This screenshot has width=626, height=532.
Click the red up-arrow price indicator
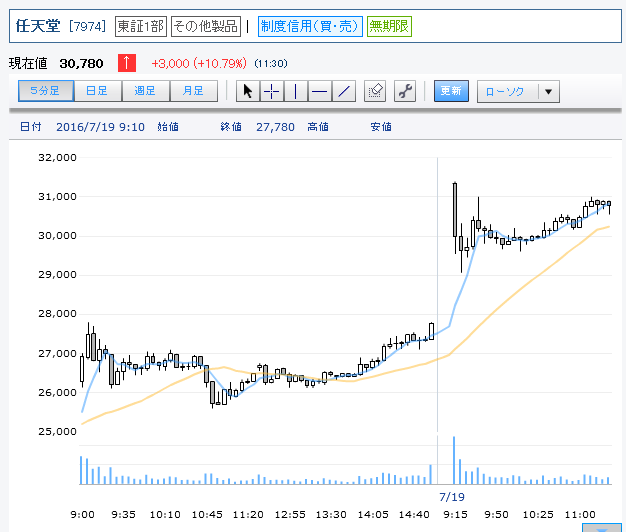(127, 63)
